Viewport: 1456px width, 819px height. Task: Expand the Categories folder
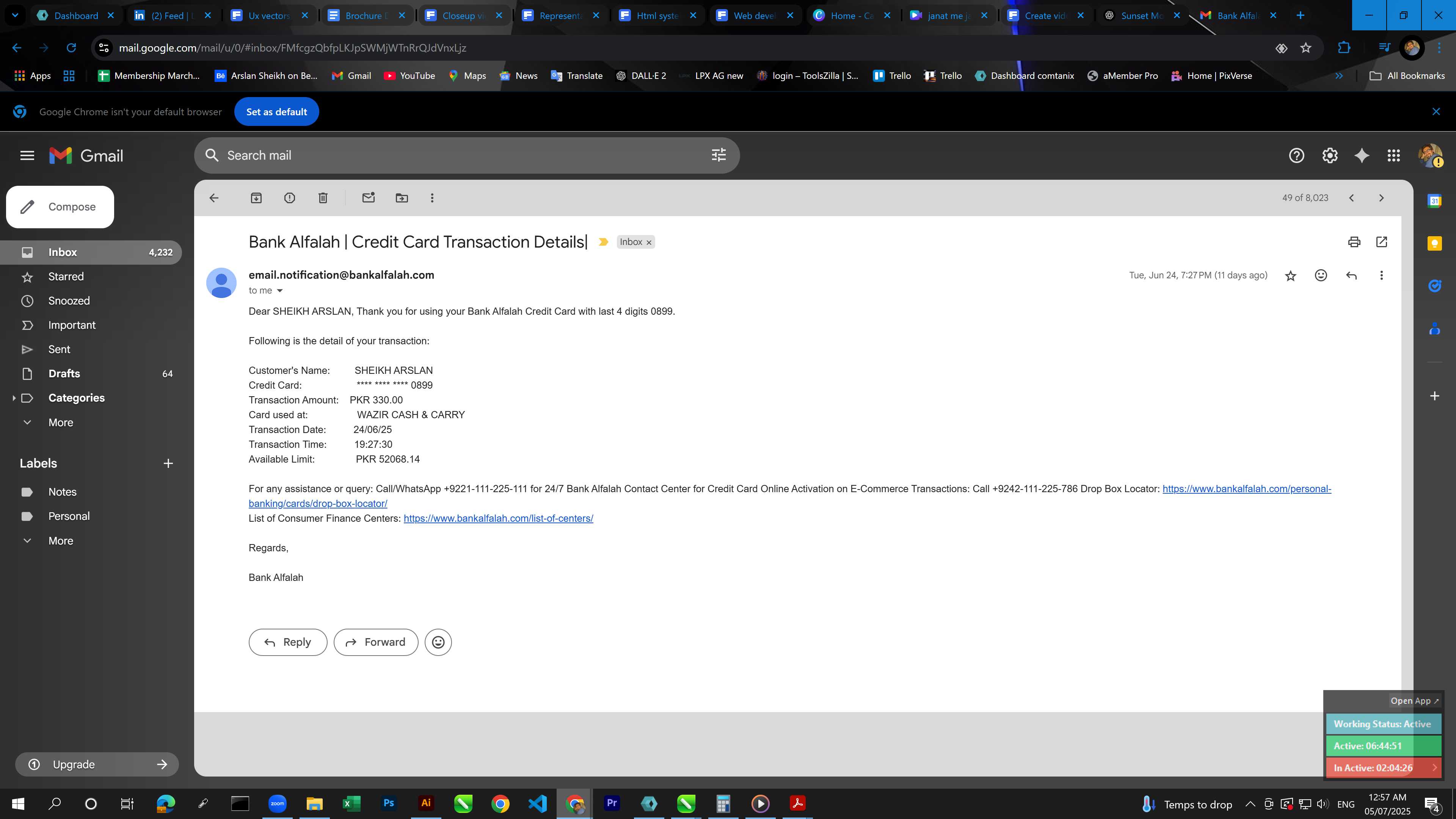(x=14, y=398)
